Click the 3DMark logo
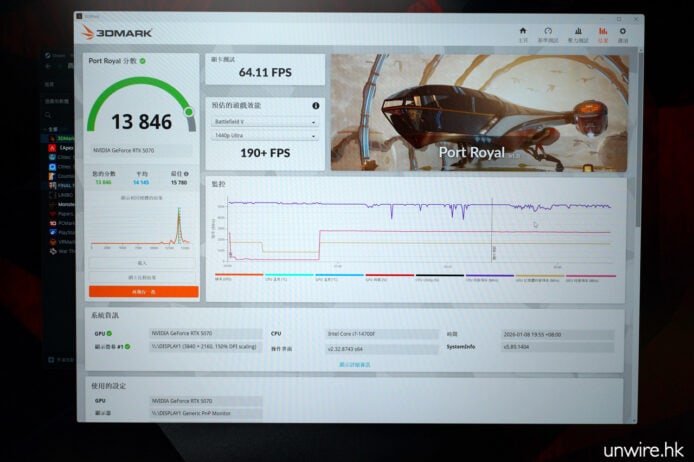Screen dimensions: 694x462 click(117, 33)
